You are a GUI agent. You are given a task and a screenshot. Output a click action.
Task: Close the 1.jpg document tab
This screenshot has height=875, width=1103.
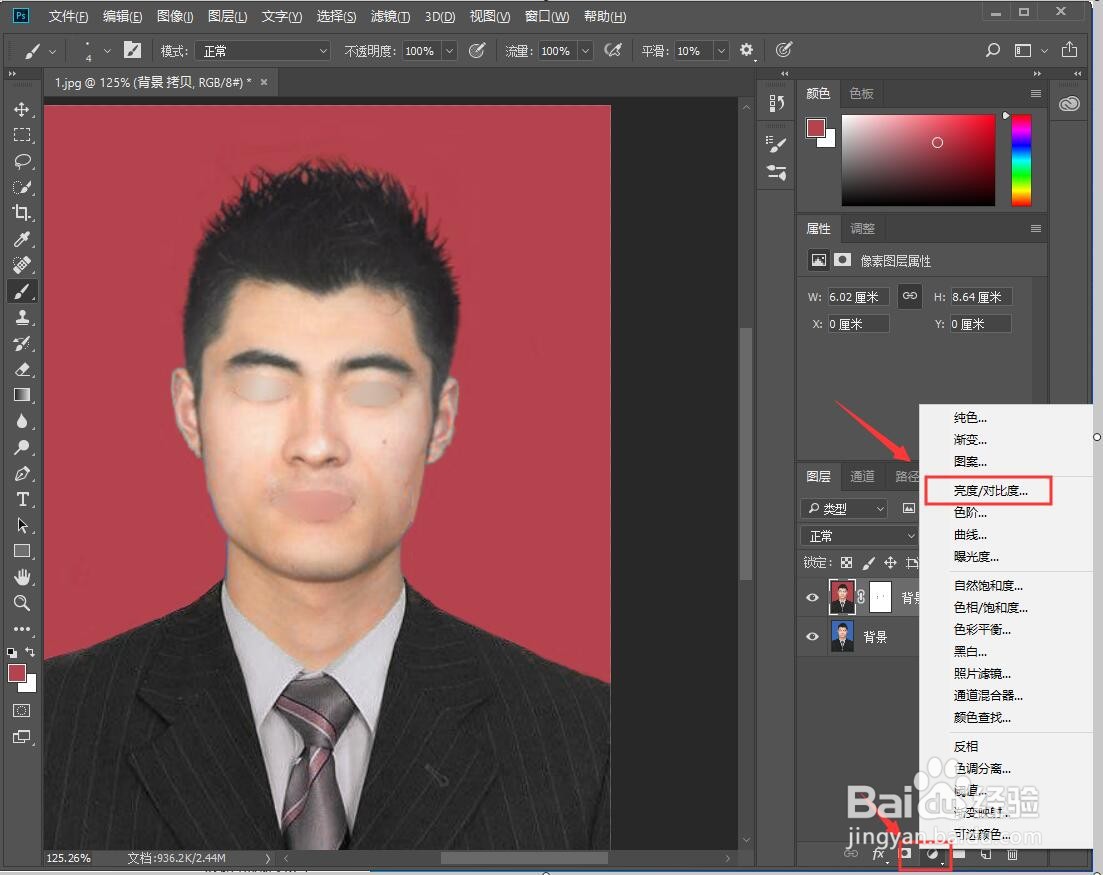[x=264, y=82]
